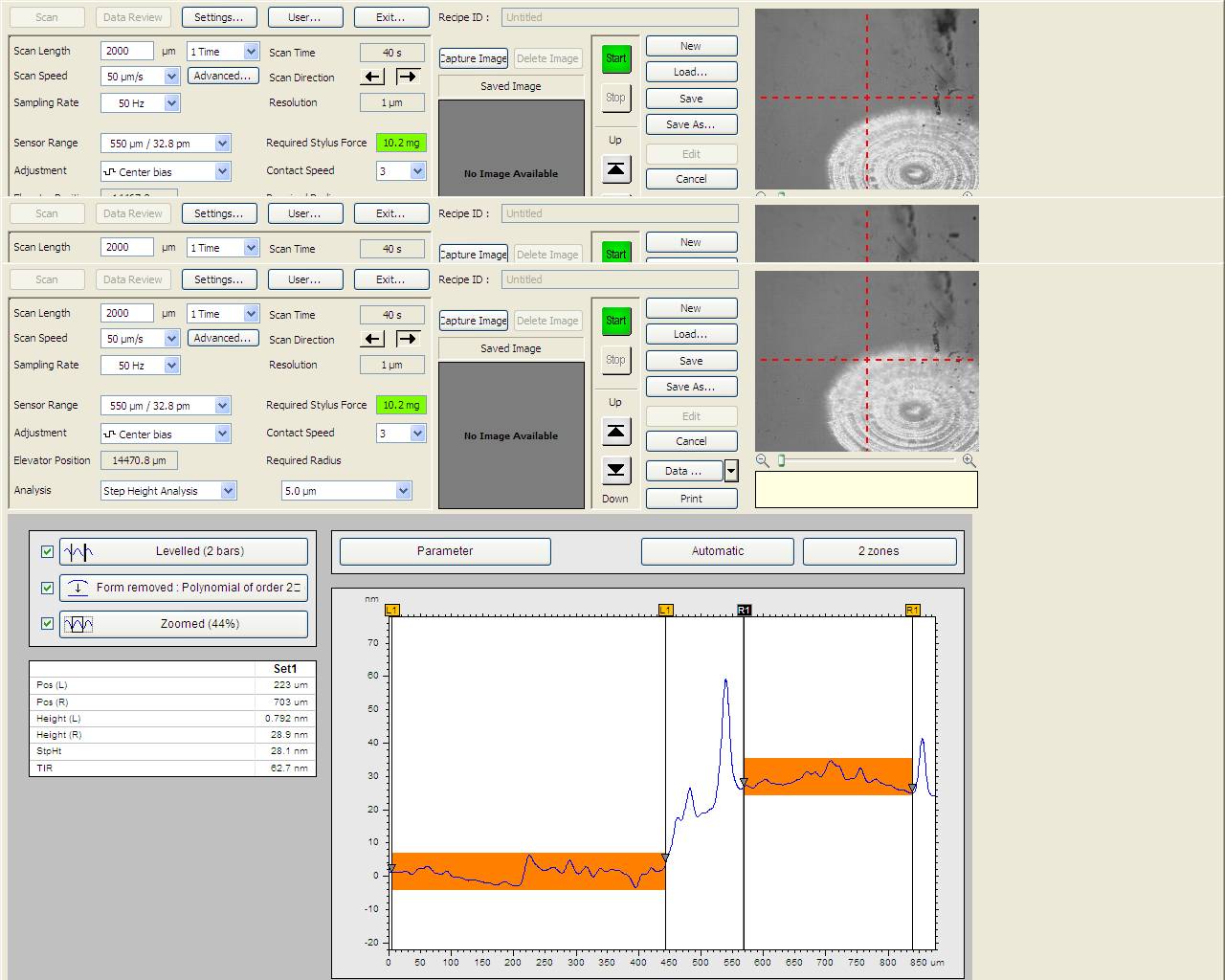This screenshot has height=980, width=1225.
Task: Click the Zoomed (44%) profile button
Action: (184, 624)
